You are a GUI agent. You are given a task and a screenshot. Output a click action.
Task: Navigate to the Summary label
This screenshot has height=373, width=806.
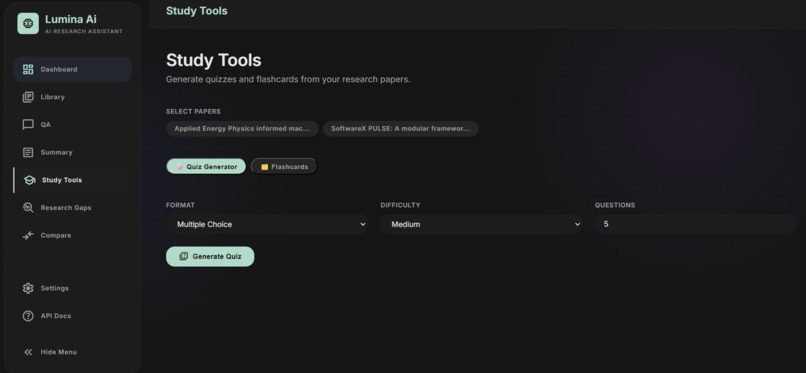point(57,153)
